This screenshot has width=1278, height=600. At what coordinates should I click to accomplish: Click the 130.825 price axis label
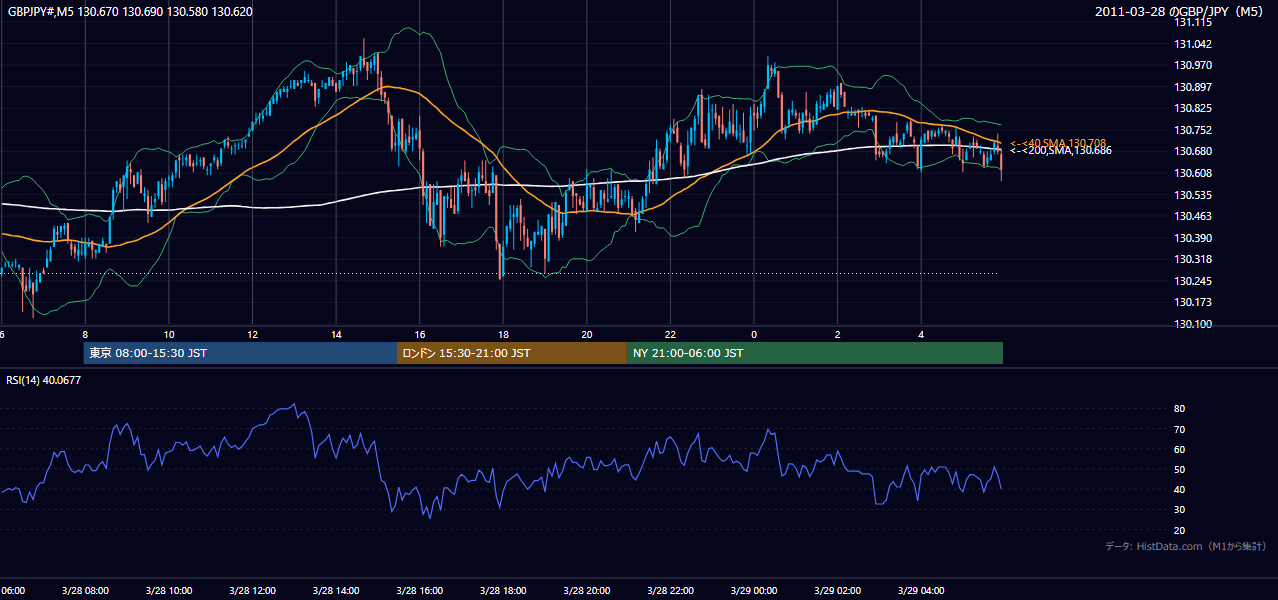(x=1192, y=108)
